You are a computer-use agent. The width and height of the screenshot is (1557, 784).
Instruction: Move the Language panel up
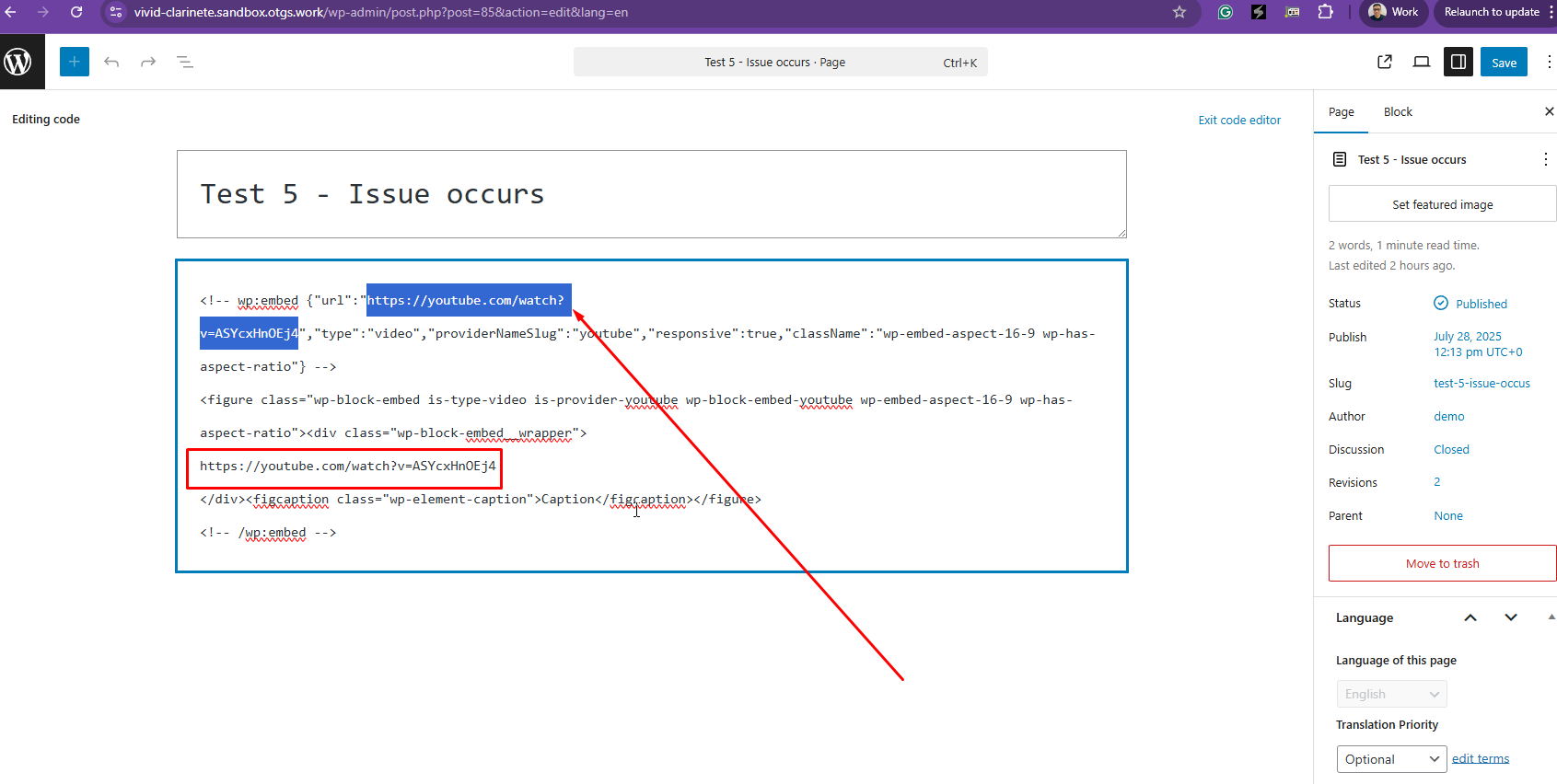(1470, 617)
